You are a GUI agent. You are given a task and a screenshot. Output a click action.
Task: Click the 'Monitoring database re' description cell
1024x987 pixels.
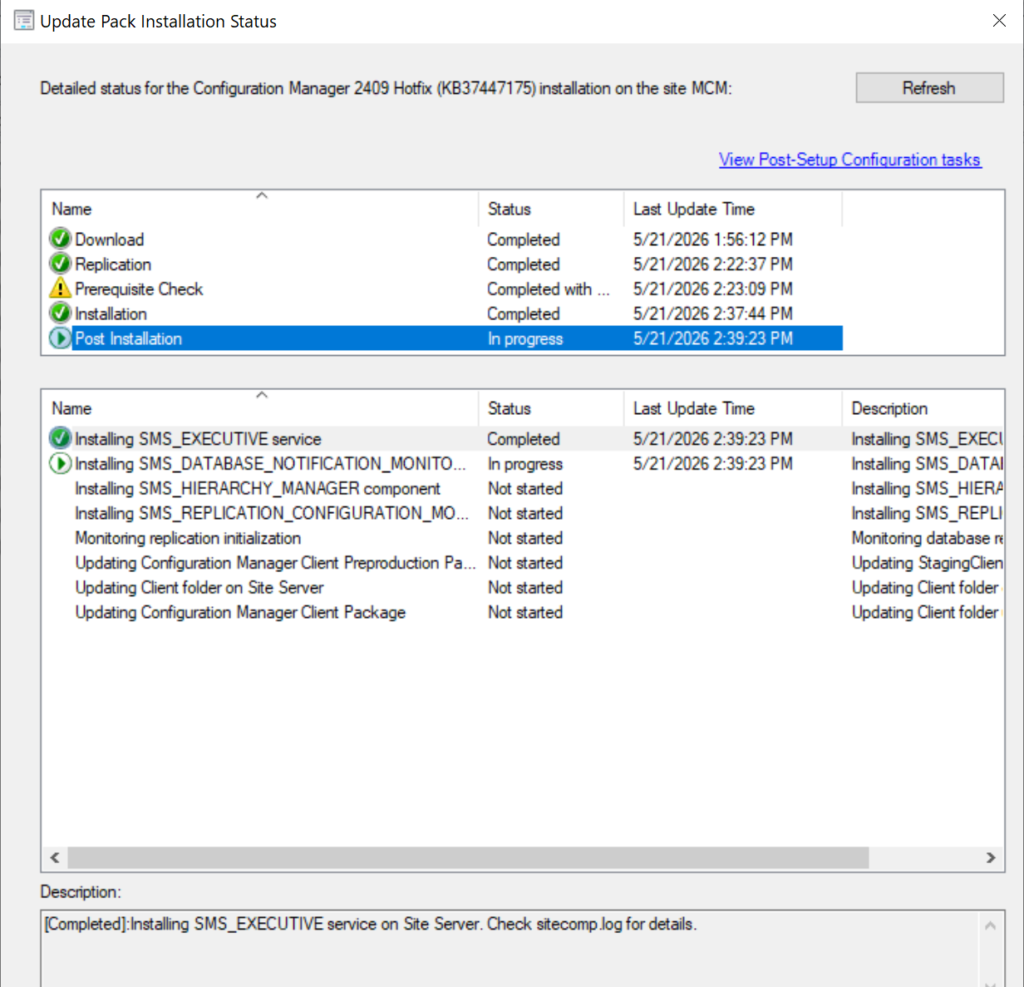point(927,538)
